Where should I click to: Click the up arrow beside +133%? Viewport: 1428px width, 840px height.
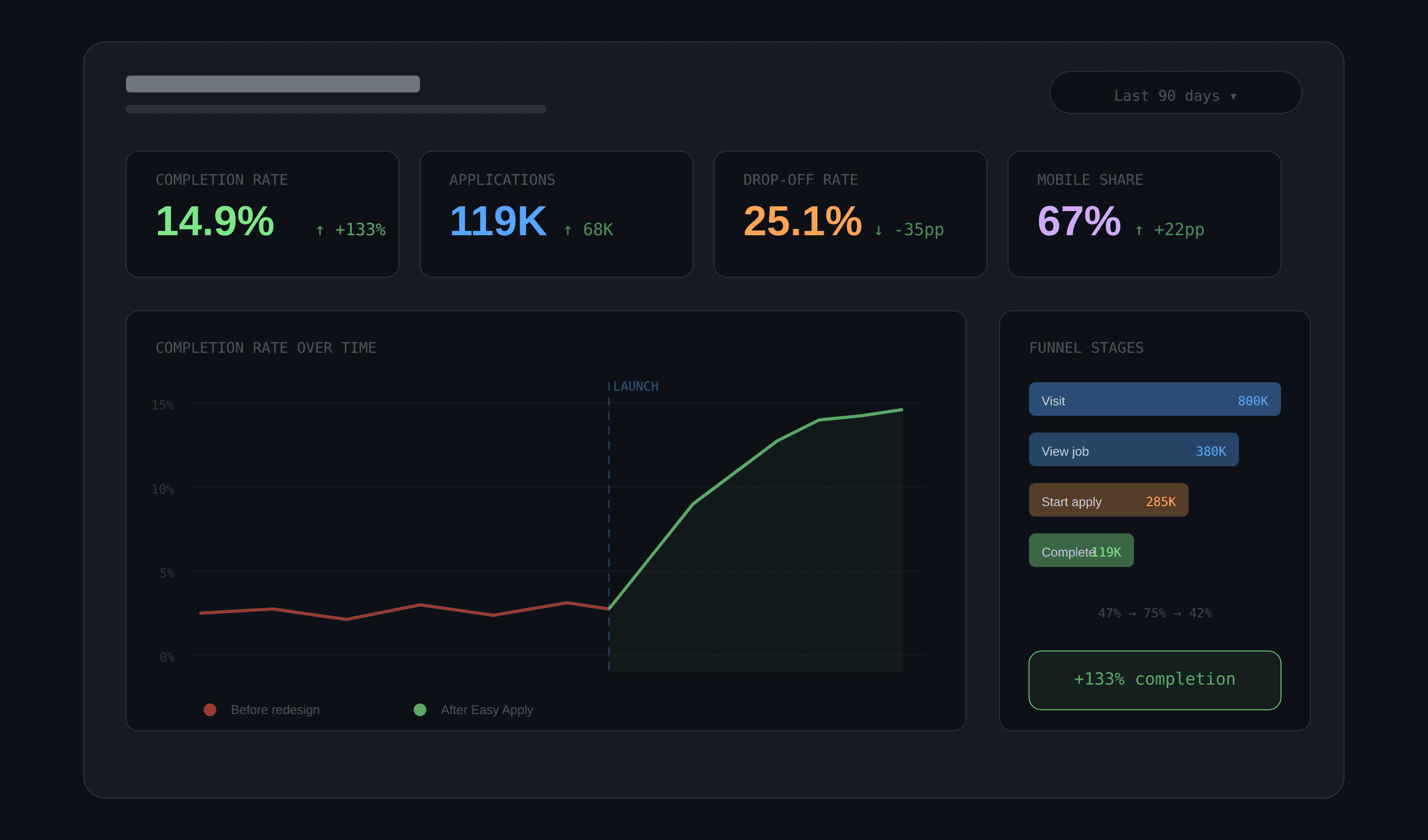(320, 230)
